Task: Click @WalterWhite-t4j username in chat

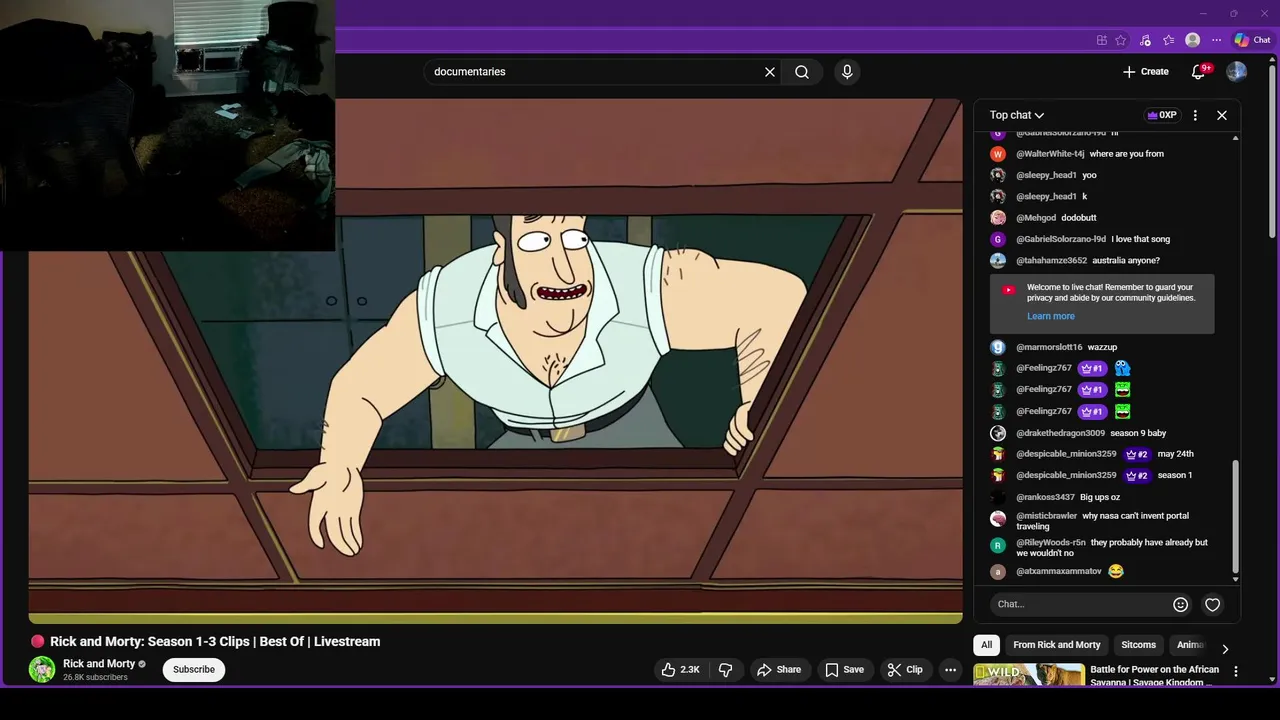Action: [1050, 154]
